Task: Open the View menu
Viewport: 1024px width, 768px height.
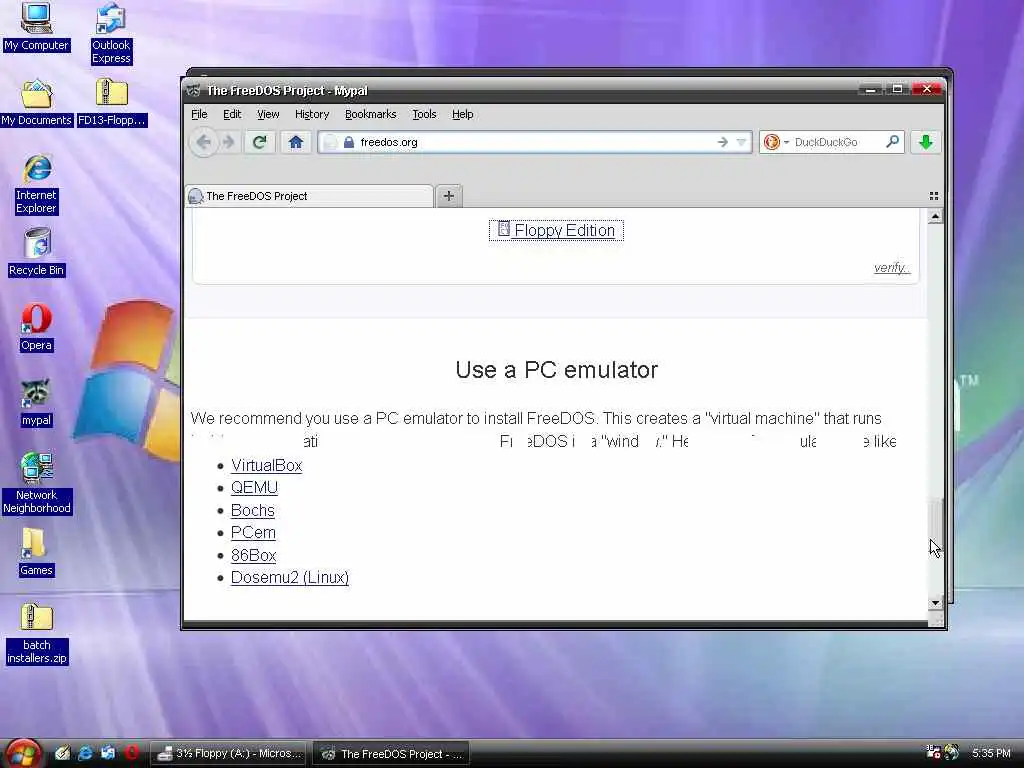Action: 268,114
